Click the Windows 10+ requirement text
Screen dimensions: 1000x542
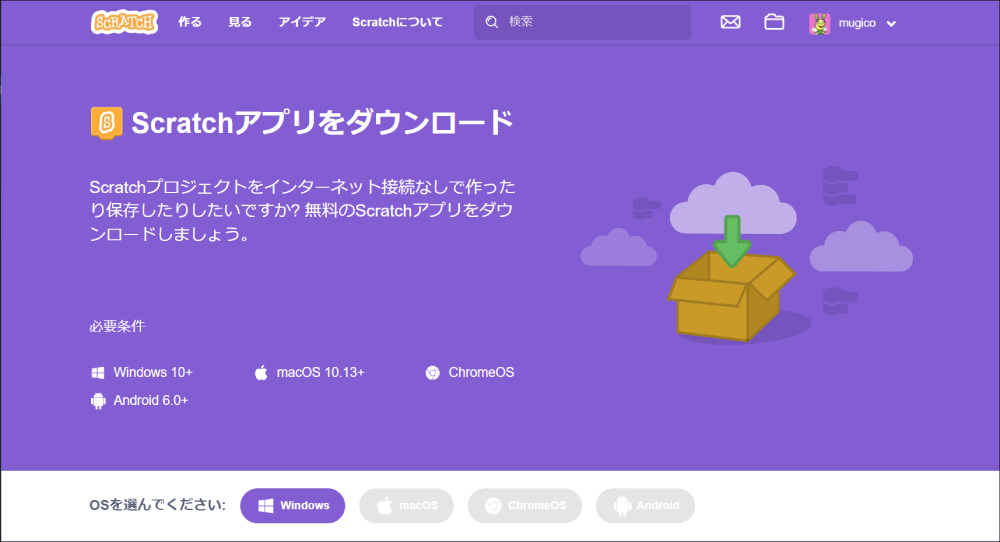click(x=153, y=372)
